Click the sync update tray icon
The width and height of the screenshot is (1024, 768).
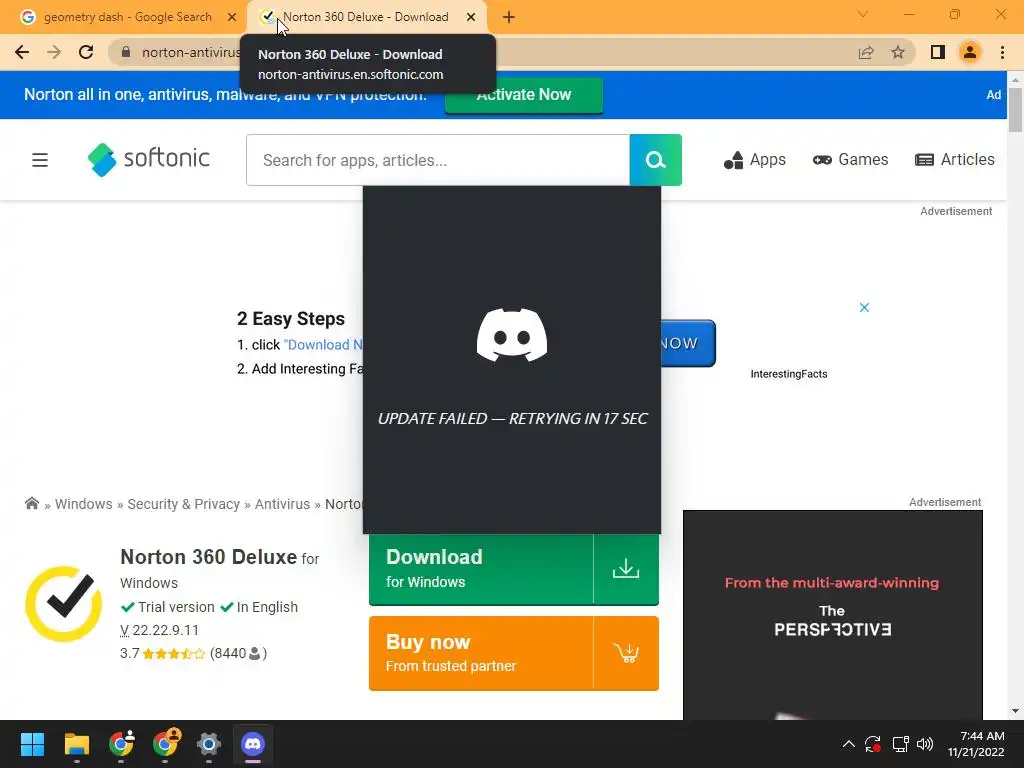pyautogui.click(x=873, y=744)
